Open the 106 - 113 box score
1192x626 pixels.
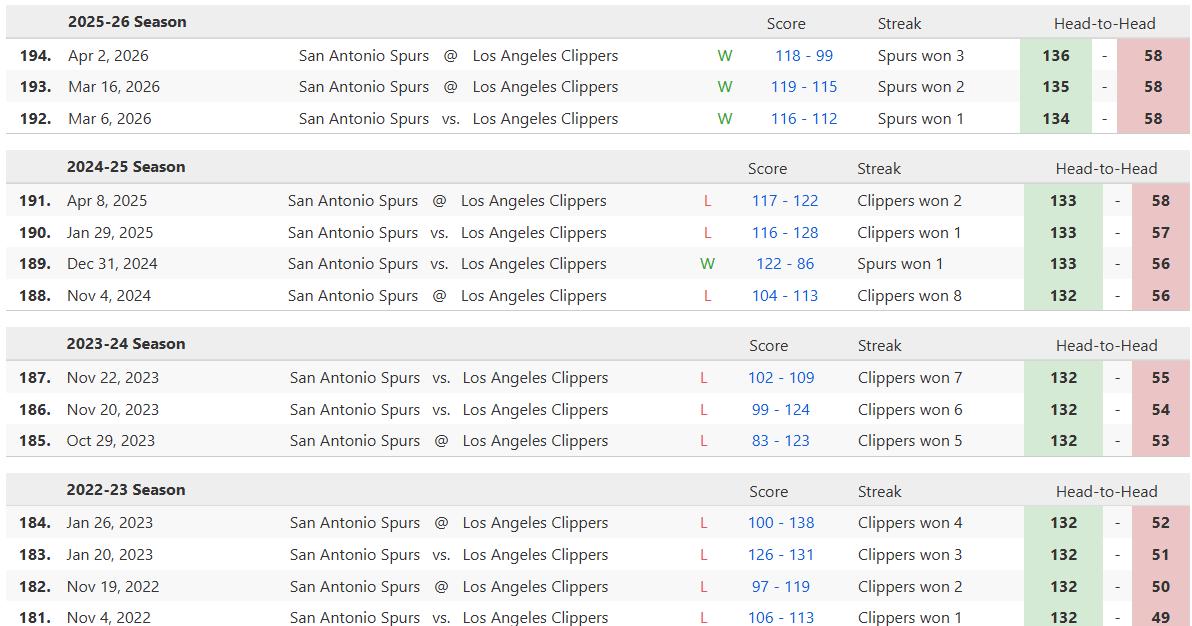(780, 617)
